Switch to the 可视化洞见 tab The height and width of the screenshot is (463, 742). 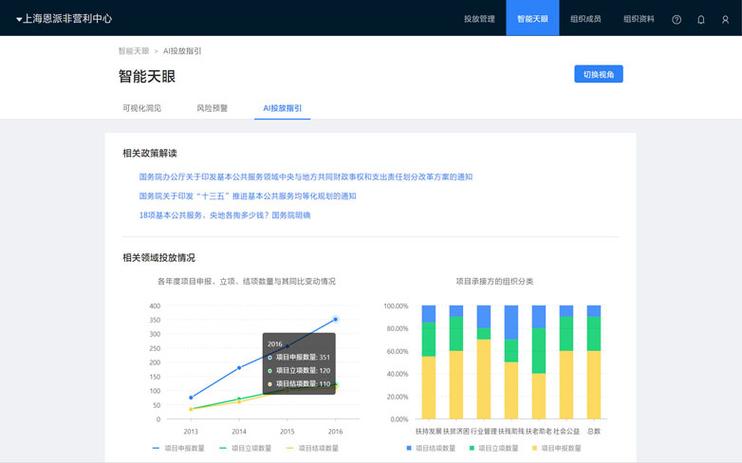(141, 107)
